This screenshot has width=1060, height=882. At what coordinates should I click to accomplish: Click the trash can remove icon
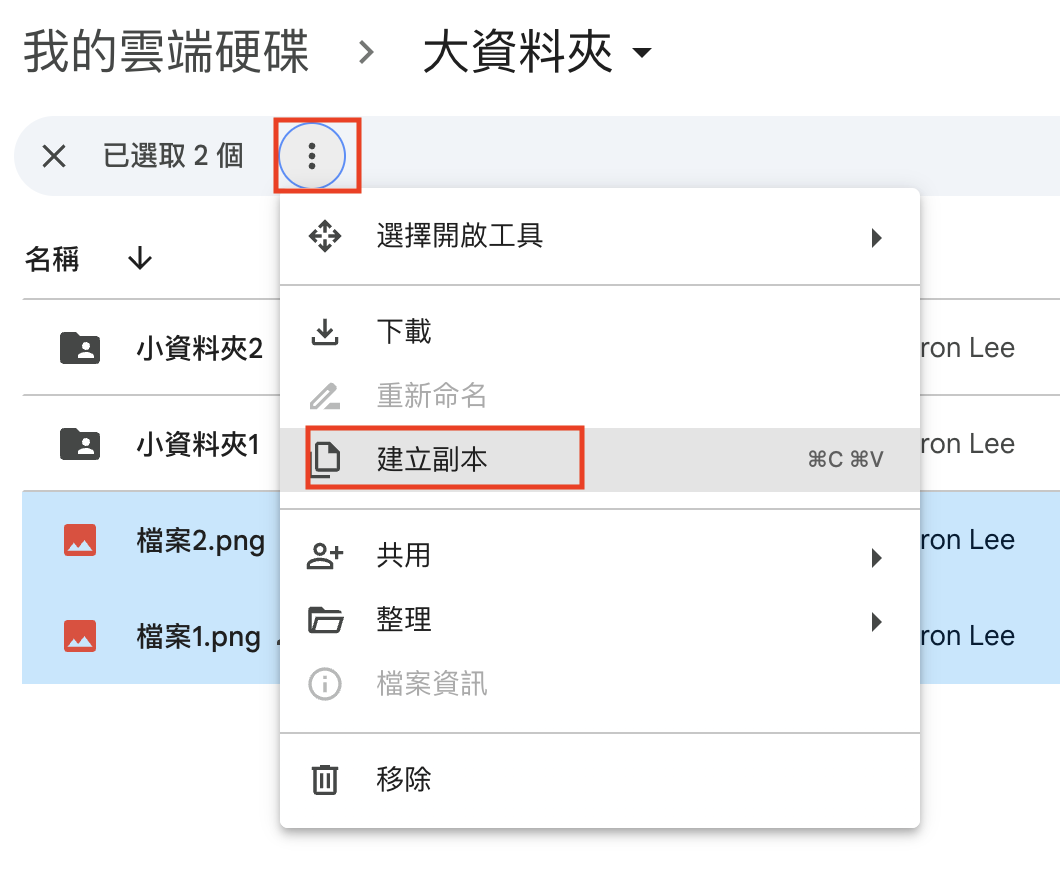tap(325, 779)
